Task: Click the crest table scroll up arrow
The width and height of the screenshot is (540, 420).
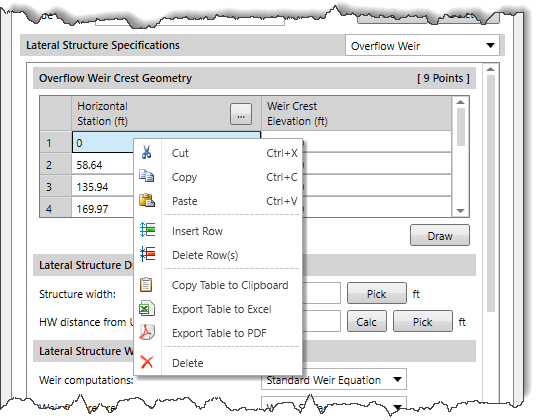Action: (460, 102)
